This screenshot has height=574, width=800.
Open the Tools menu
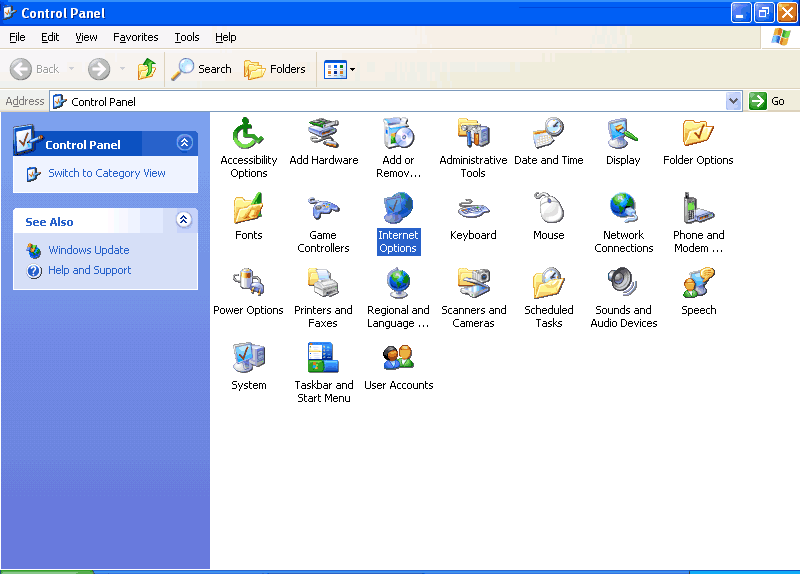pos(187,37)
